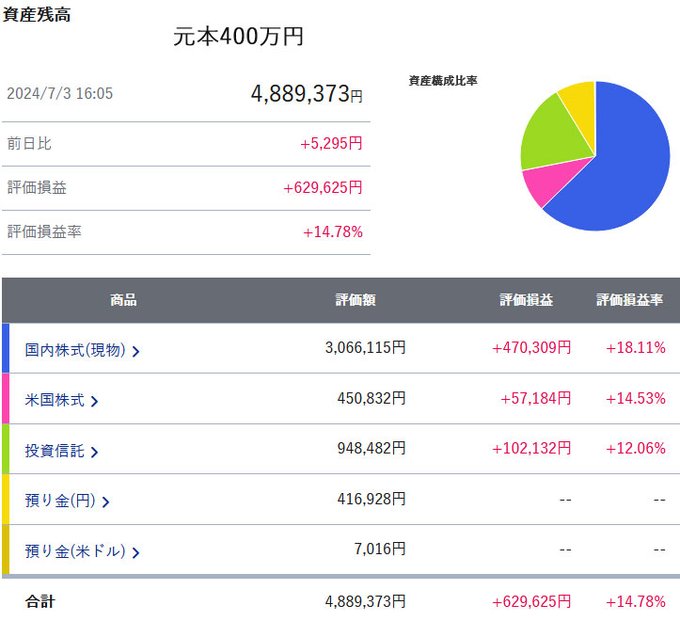The height and width of the screenshot is (621, 680).
Task: Click the chevron next to 投資信託
Action: point(95,452)
